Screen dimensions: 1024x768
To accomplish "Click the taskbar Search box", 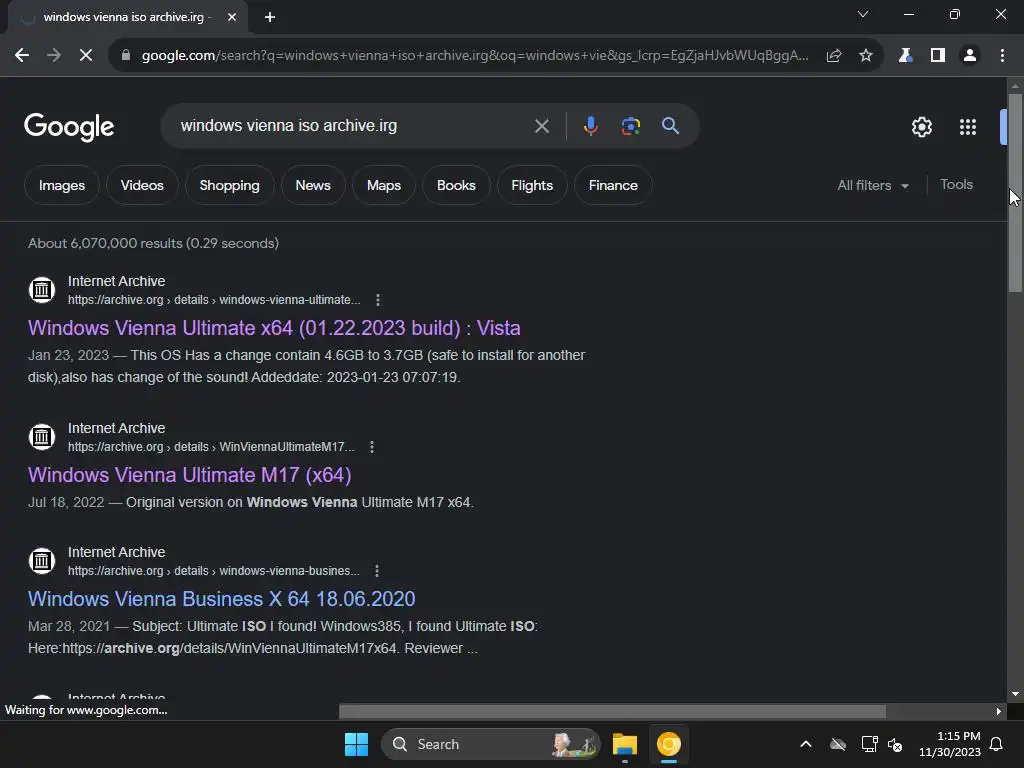I will coord(490,744).
